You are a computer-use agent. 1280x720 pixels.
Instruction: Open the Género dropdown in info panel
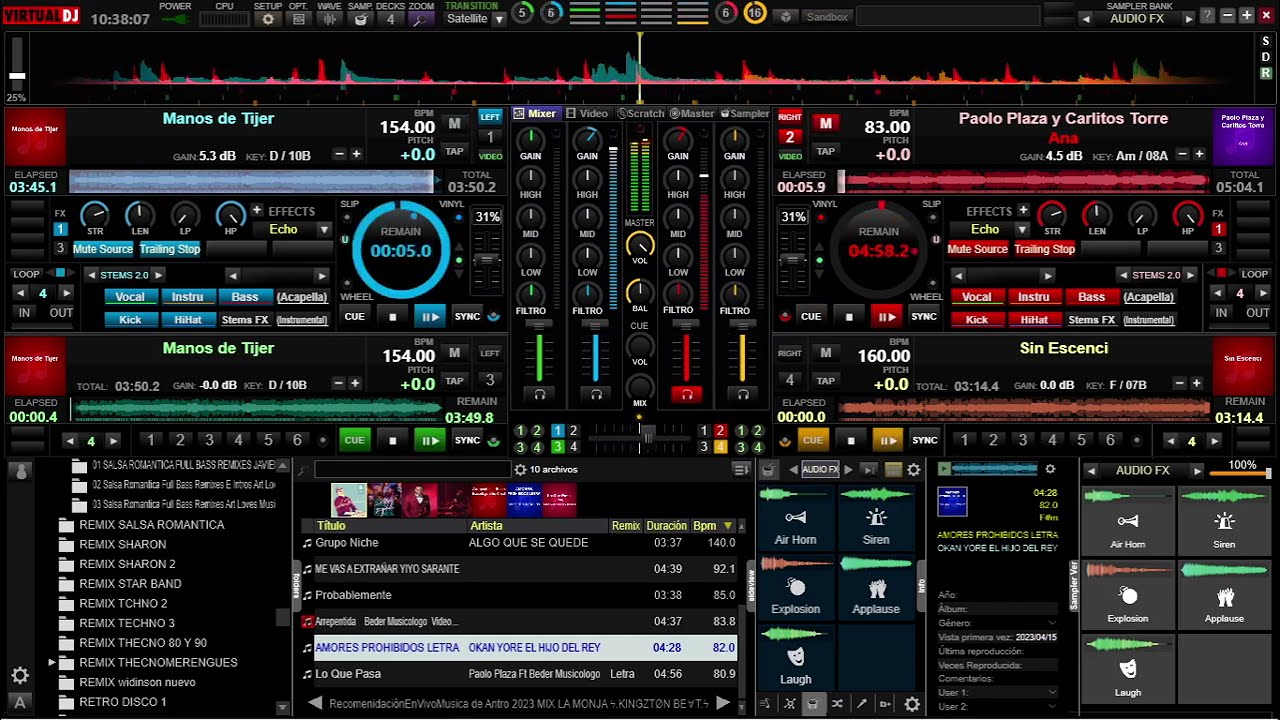(x=1052, y=623)
